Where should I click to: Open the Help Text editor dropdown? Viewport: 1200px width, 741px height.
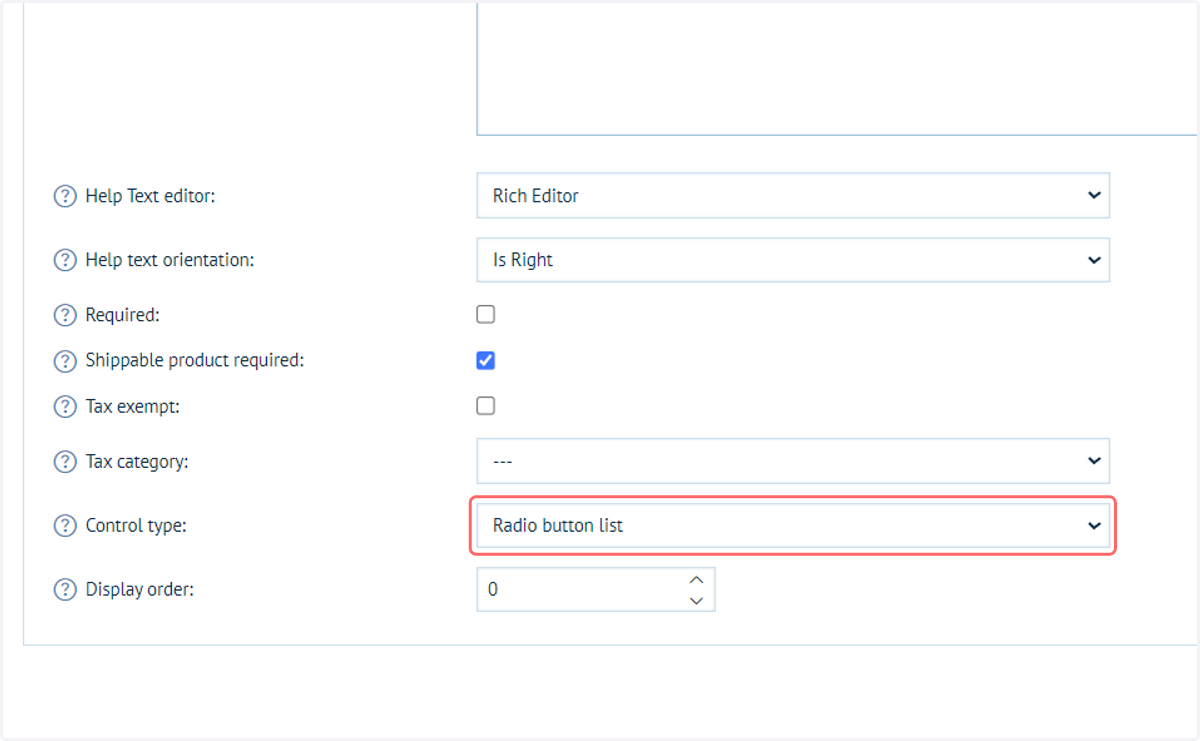[x=793, y=196]
